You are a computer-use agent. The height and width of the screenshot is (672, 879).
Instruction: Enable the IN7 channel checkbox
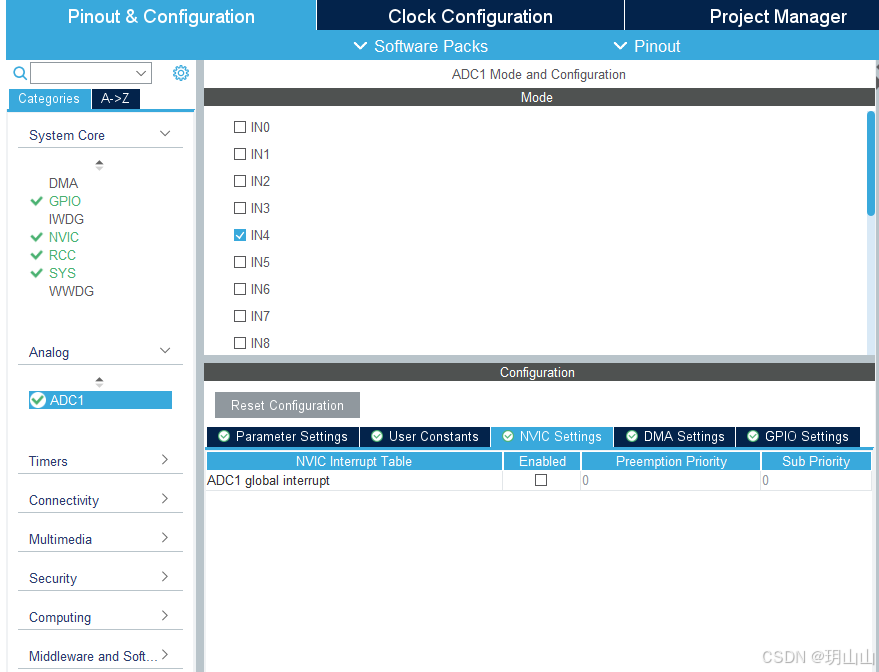[x=240, y=316]
